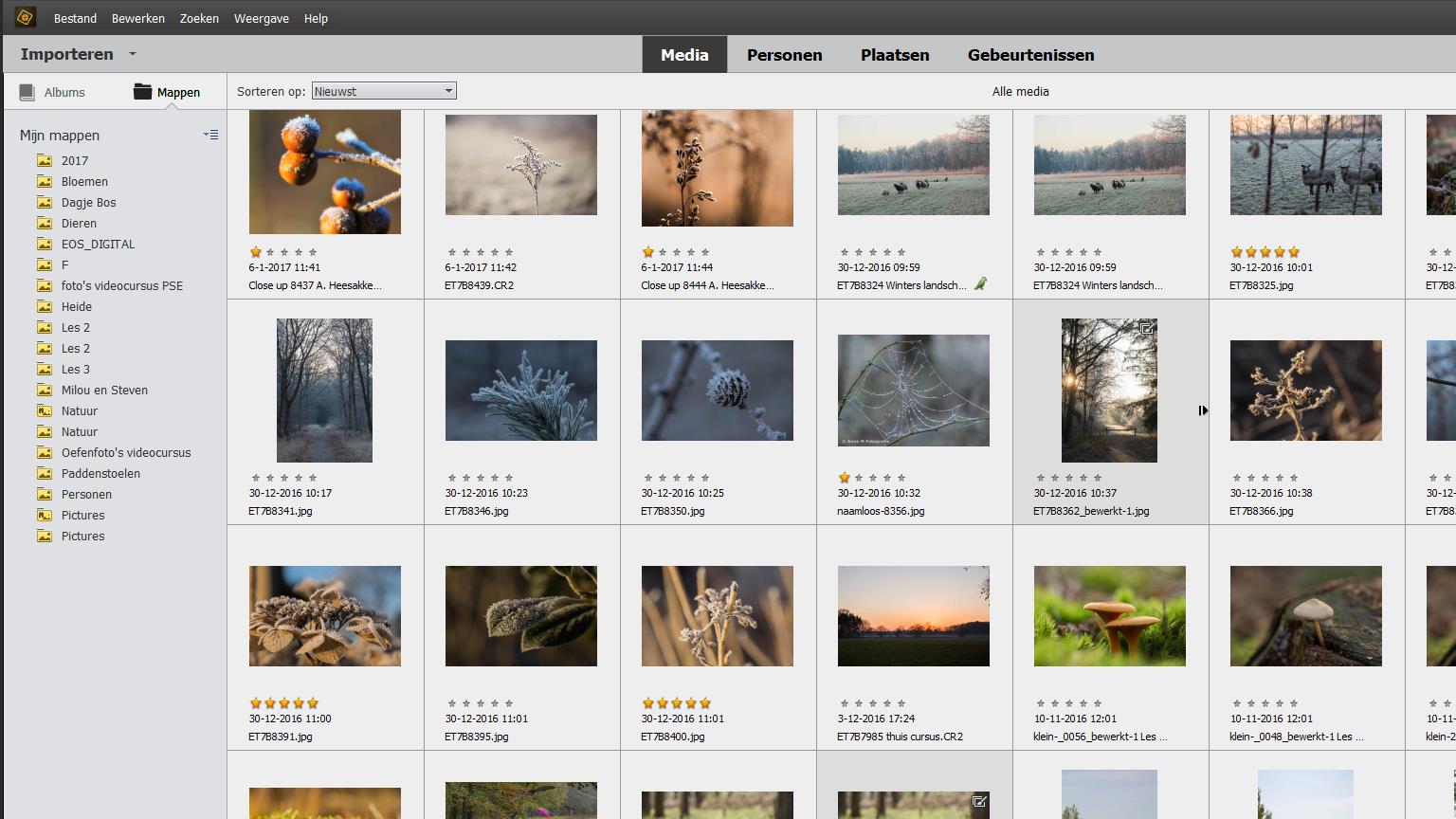
Task: Select the frosted leaf thumbnail ET7B8395.jpg
Action: coord(520,616)
